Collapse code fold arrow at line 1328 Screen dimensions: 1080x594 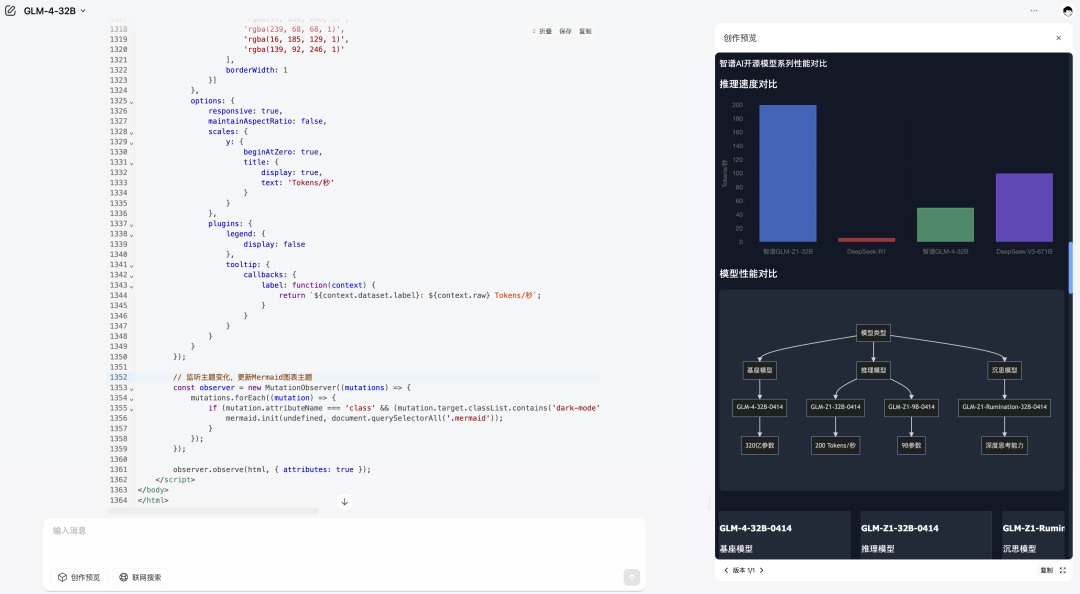point(132,132)
